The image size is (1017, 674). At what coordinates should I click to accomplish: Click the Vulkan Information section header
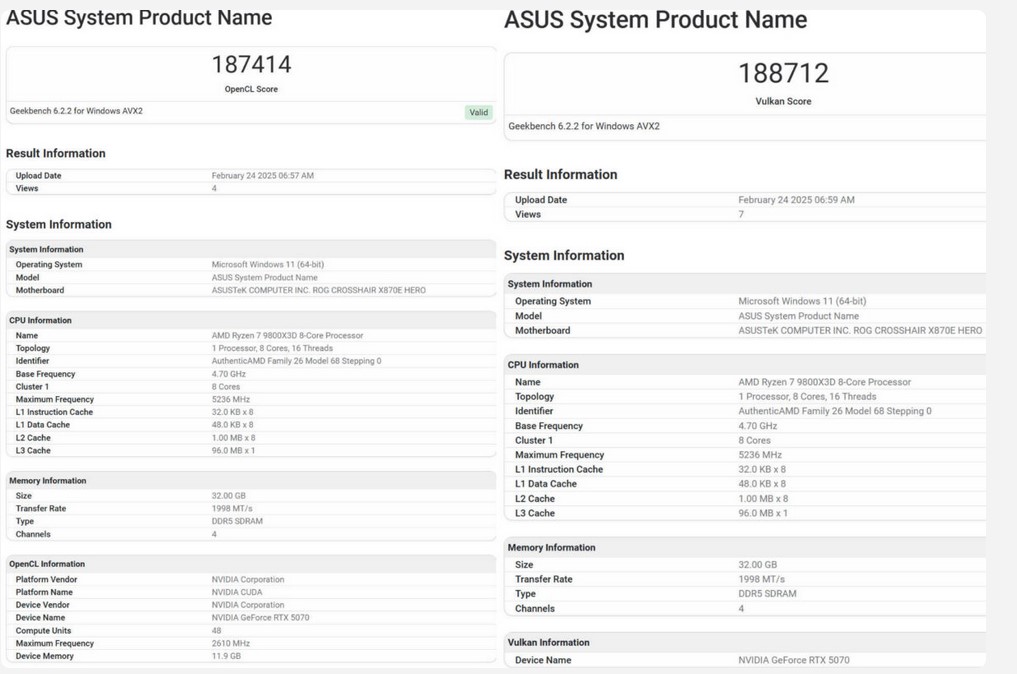click(x=548, y=642)
